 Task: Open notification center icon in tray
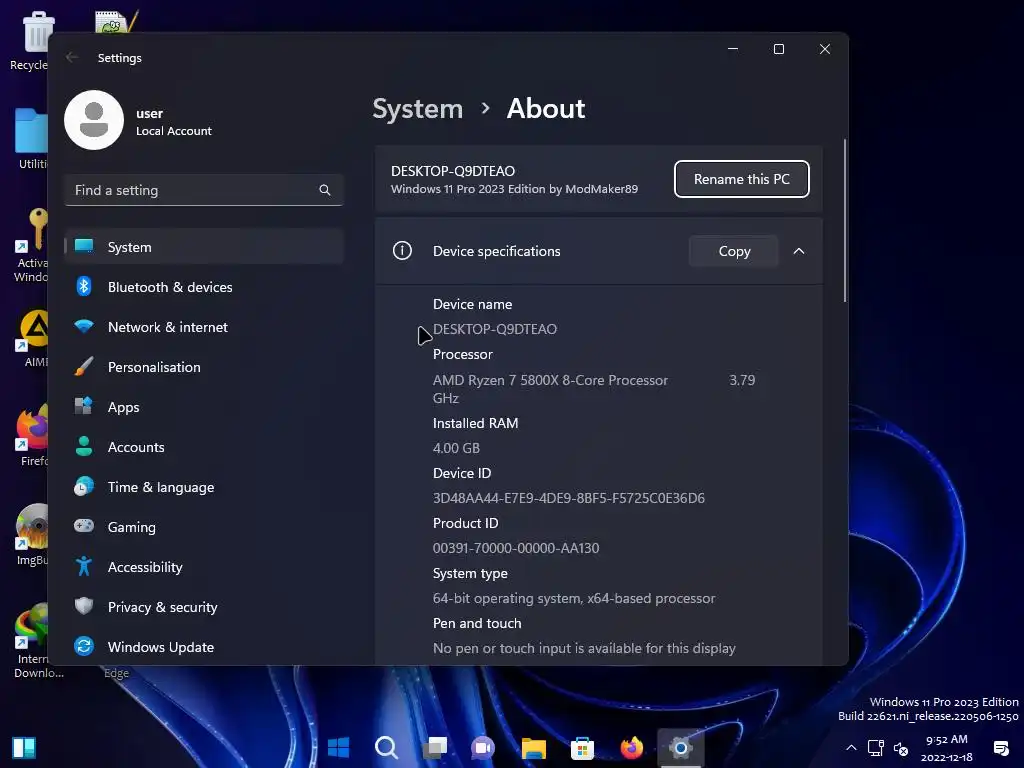pyautogui.click(x=1000, y=748)
